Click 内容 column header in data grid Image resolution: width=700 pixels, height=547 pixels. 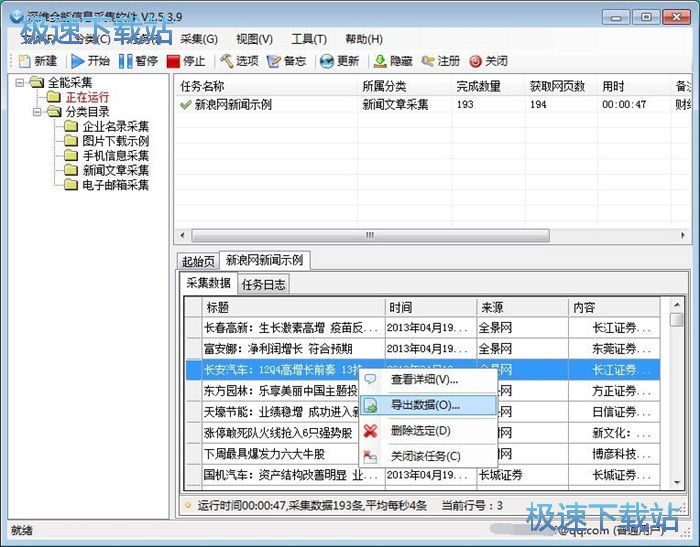[x=614, y=308]
